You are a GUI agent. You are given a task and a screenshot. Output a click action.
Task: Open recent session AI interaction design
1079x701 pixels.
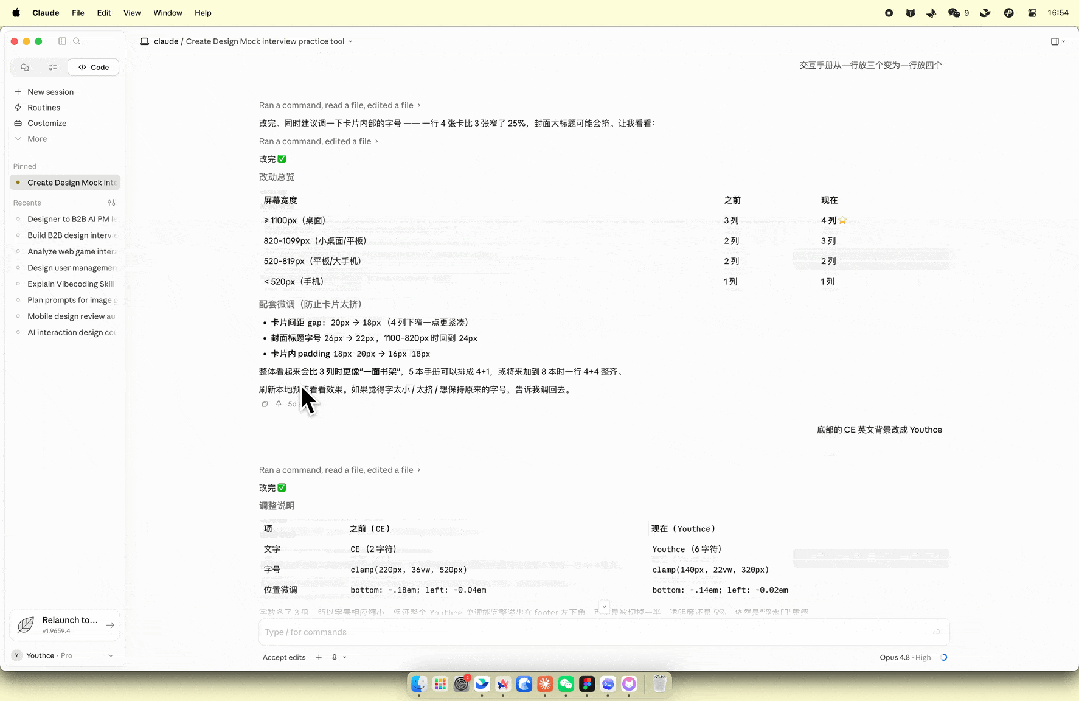[65, 333]
